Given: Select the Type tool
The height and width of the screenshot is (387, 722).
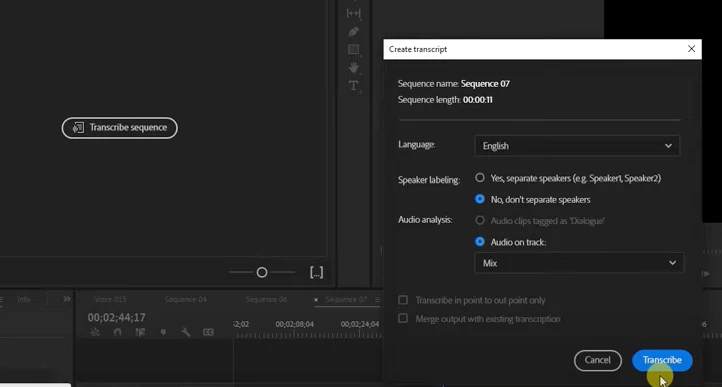Looking at the screenshot, I should [353, 86].
